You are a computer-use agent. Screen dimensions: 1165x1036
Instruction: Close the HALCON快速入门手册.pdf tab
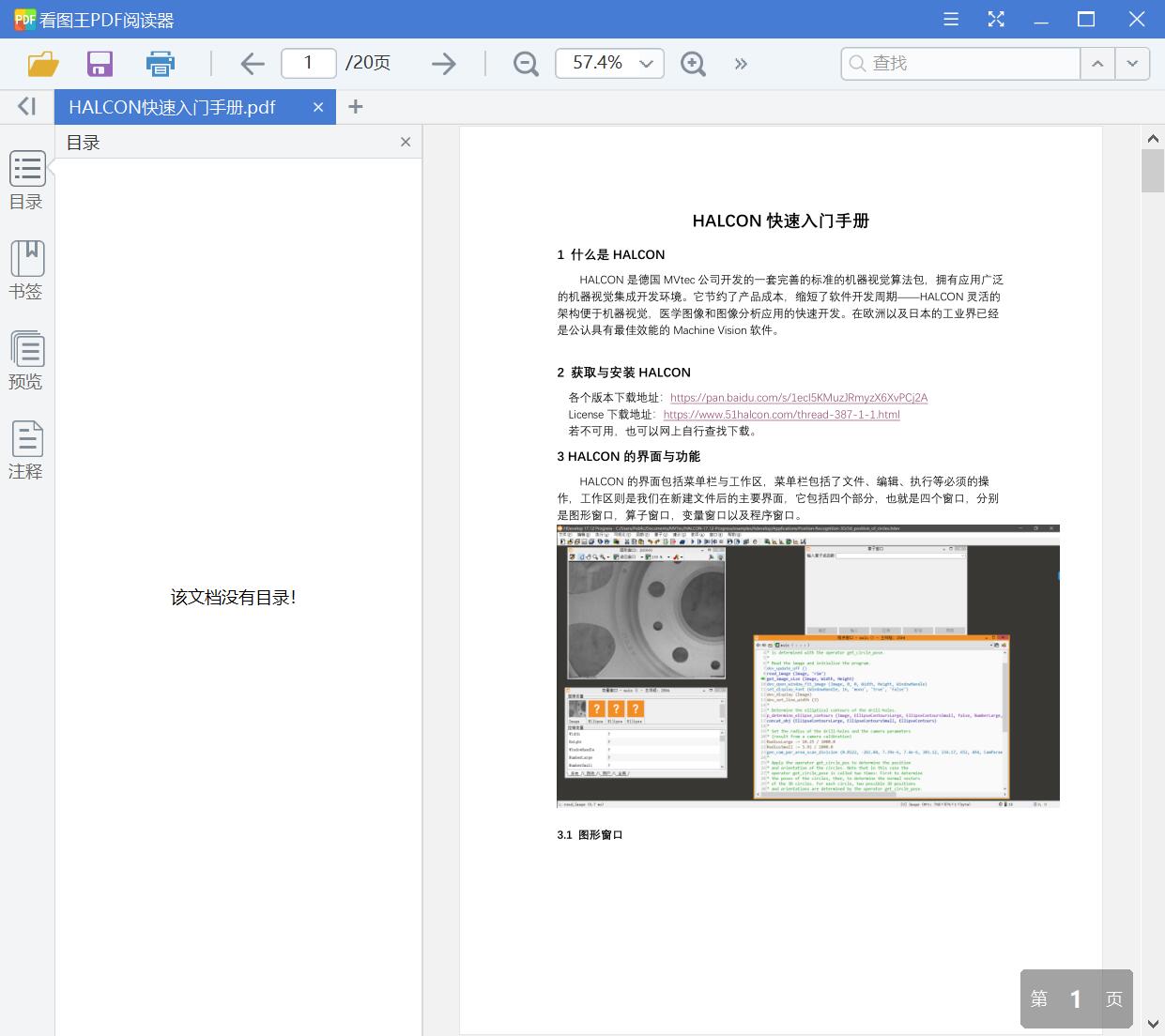(318, 107)
